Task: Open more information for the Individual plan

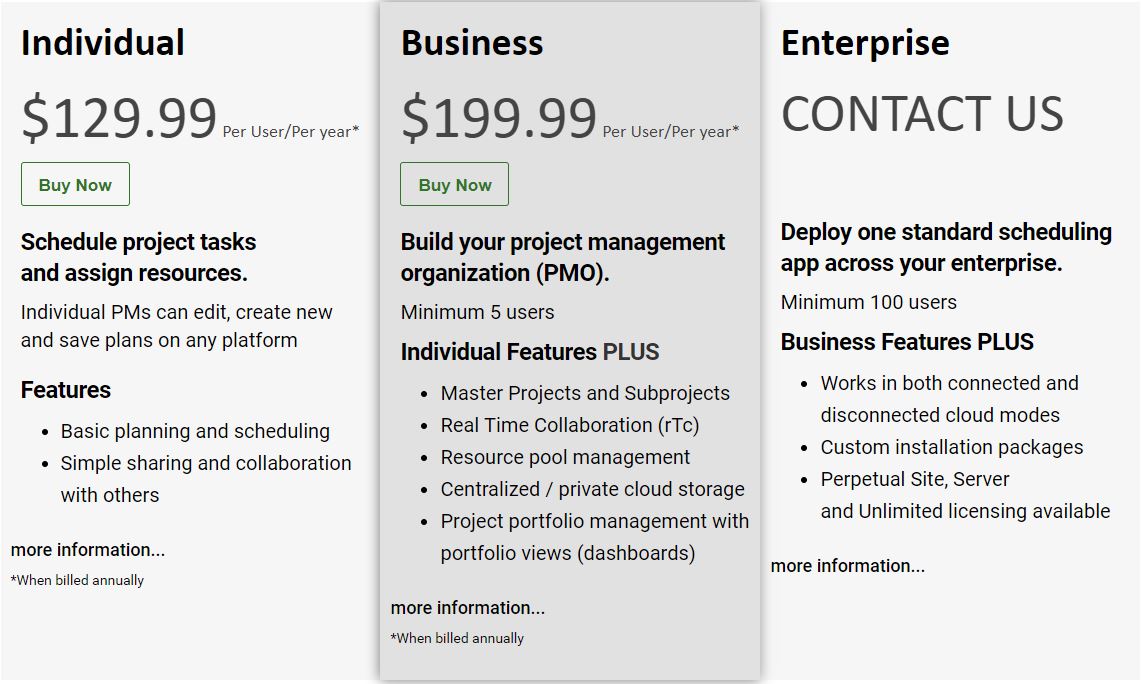Action: [88, 550]
